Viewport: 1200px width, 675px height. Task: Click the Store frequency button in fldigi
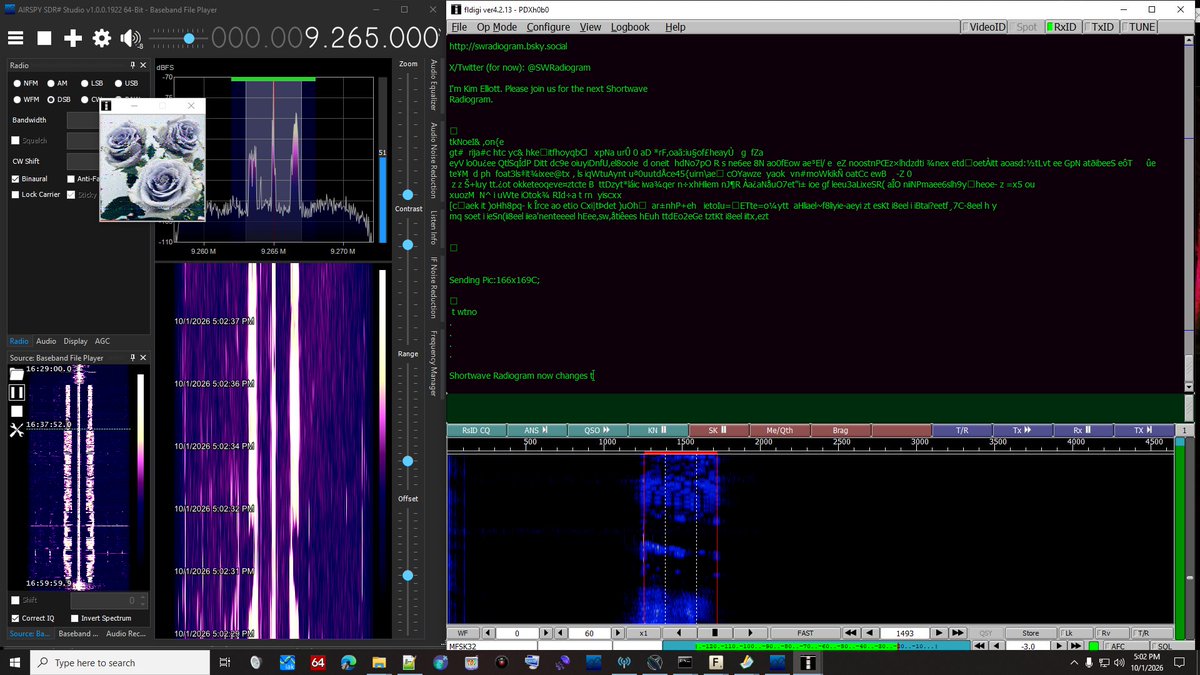pyautogui.click(x=1031, y=633)
